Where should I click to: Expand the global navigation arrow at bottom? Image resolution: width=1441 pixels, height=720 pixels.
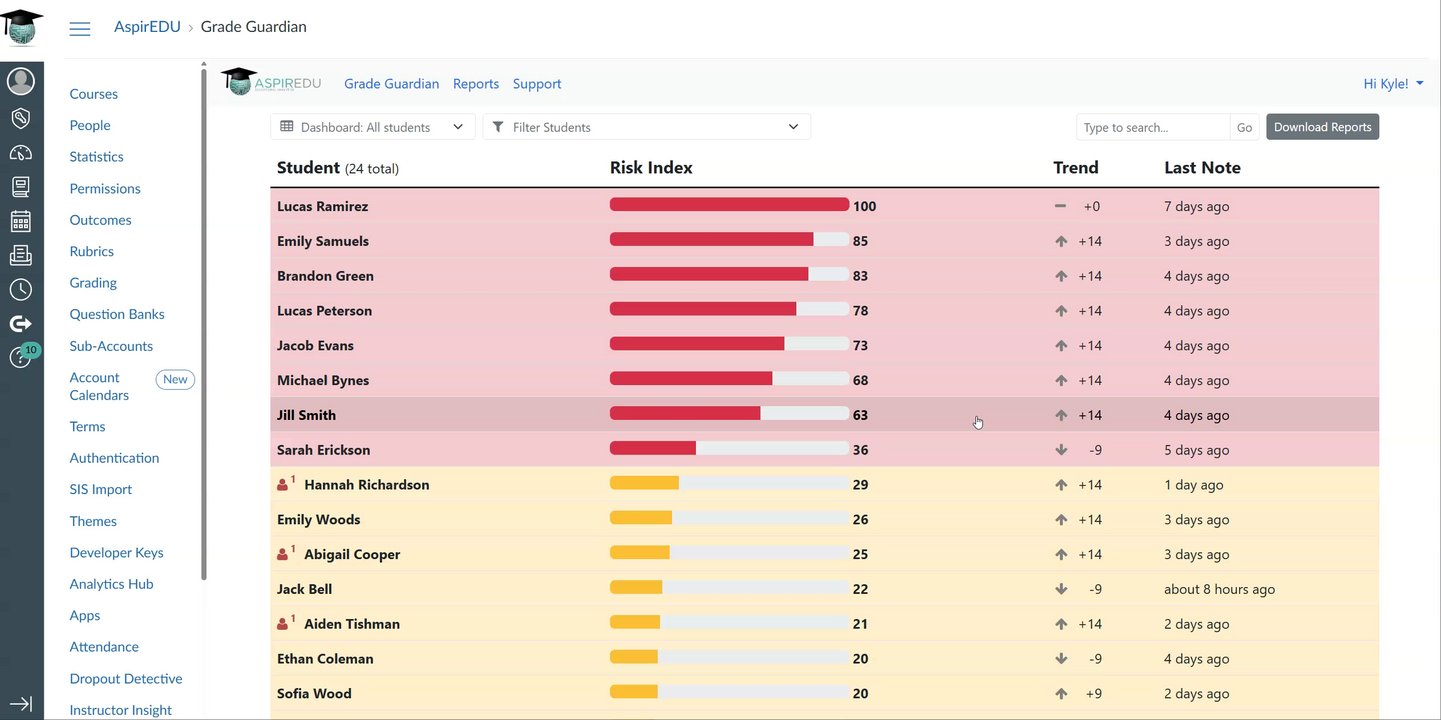click(21, 704)
